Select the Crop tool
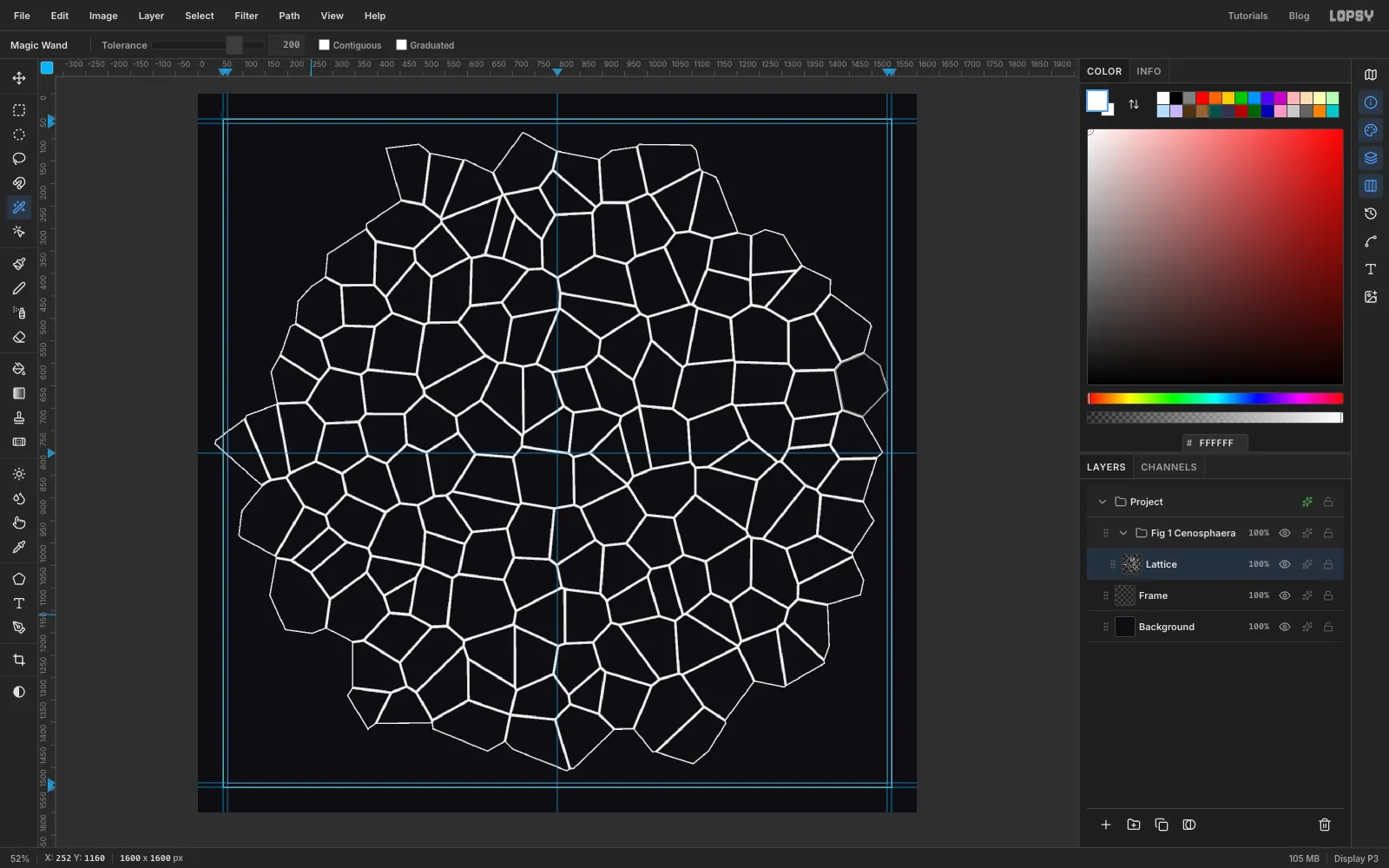1389x868 pixels. pyautogui.click(x=19, y=660)
